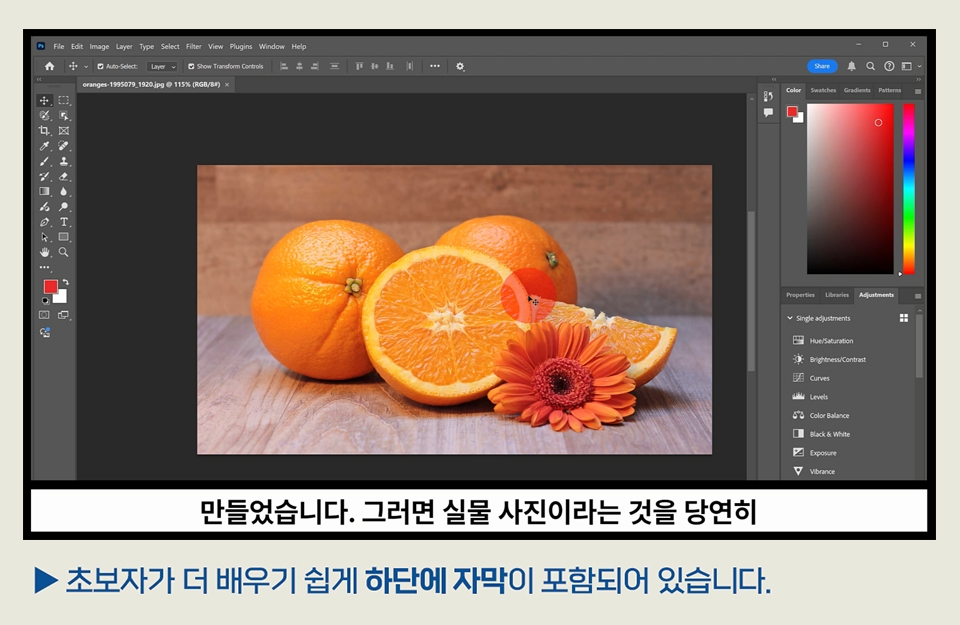Image resolution: width=960 pixels, height=625 pixels.
Task: Reset default foreground and background colors
Action: [x=45, y=301]
